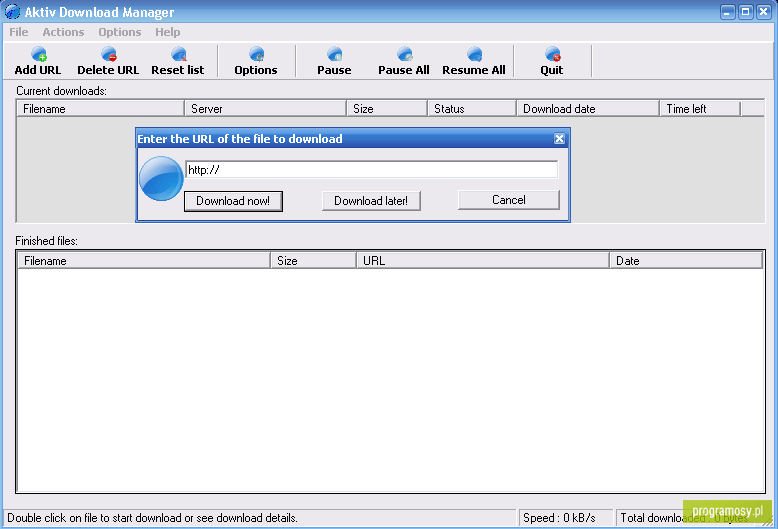
Task: Sort finished files by Size column
Action: (314, 261)
